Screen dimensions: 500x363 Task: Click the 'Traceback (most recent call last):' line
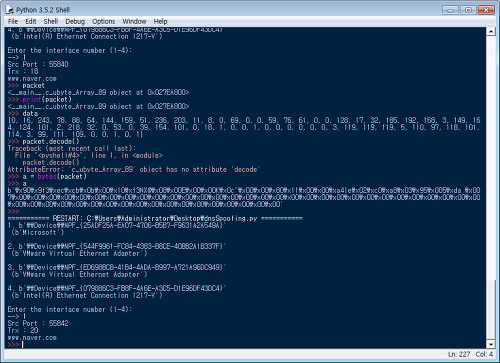pyautogui.click(x=72, y=148)
